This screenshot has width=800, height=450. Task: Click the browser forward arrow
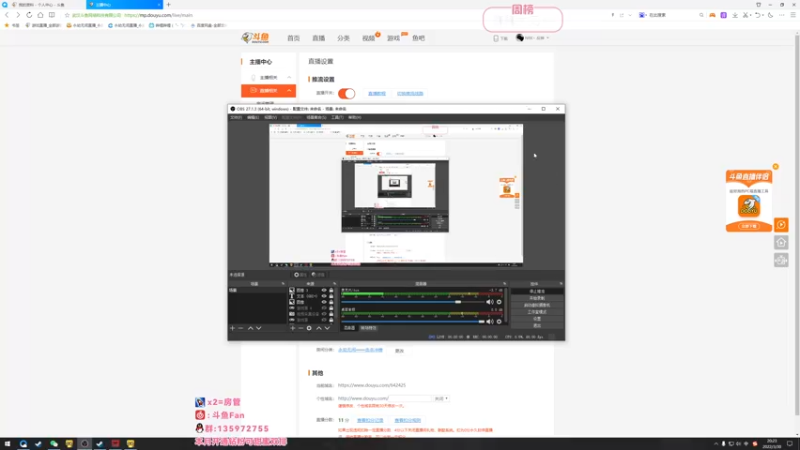[18, 15]
